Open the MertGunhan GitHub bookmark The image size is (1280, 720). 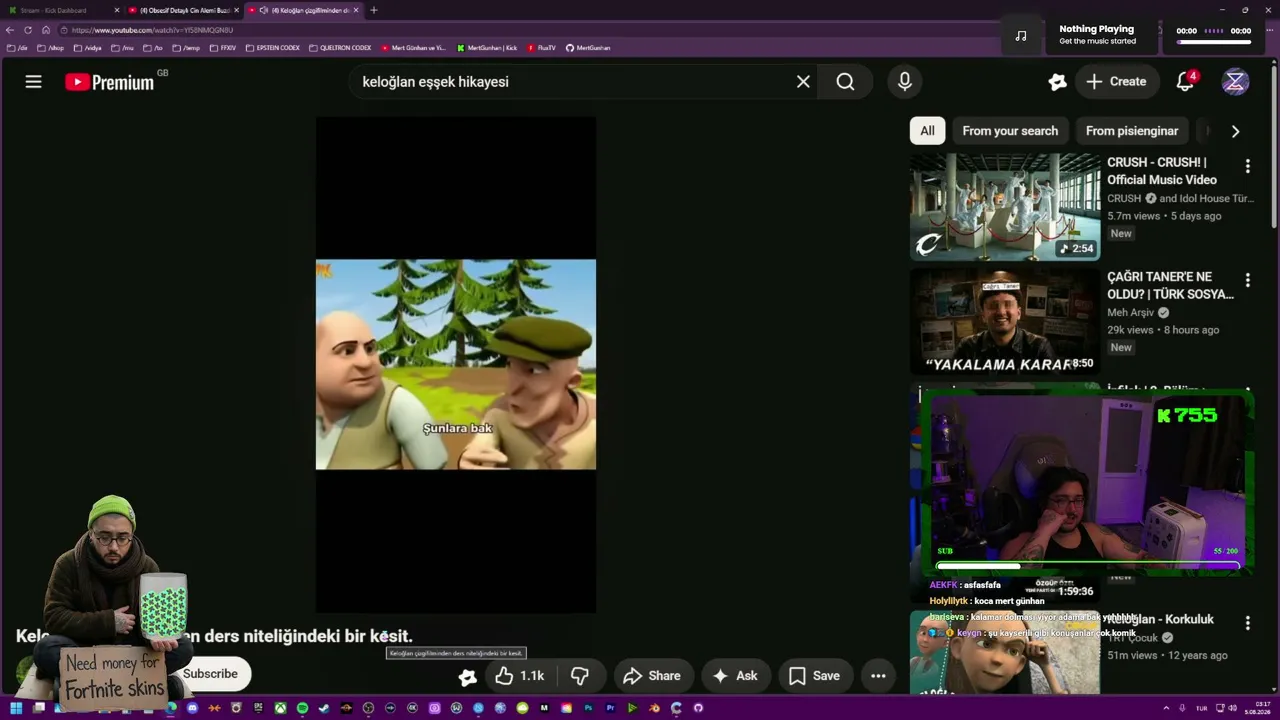tap(588, 48)
